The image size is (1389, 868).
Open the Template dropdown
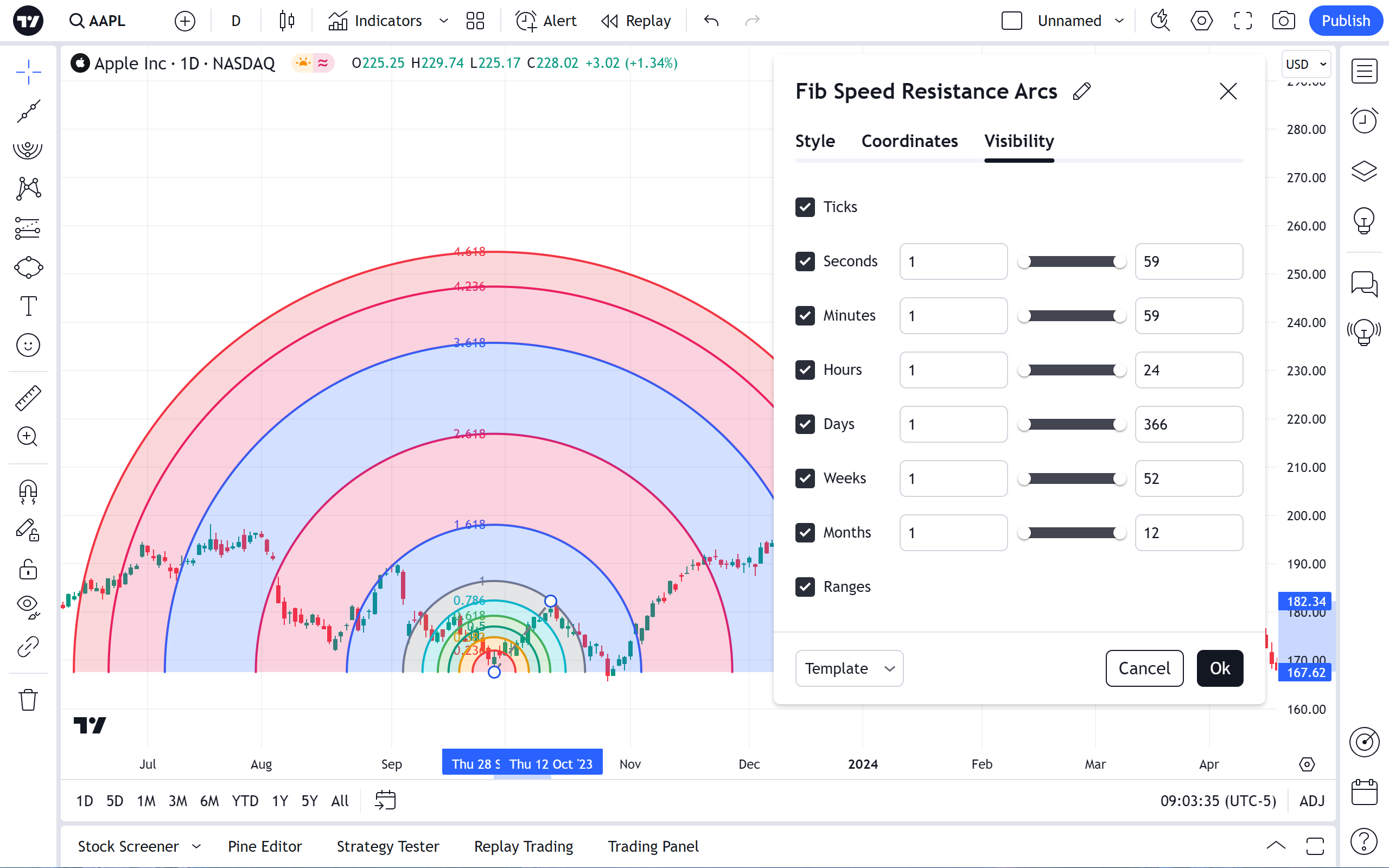coord(849,668)
